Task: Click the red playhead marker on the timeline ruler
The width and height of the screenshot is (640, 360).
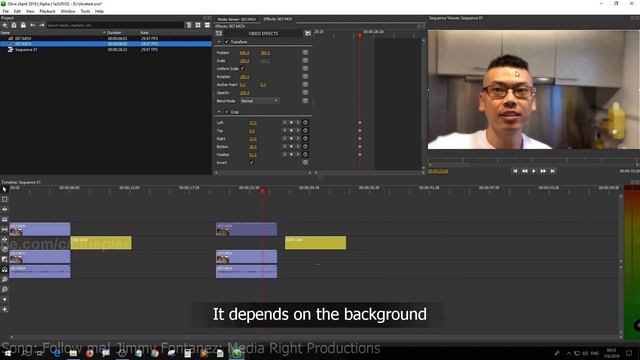Action: [262, 191]
